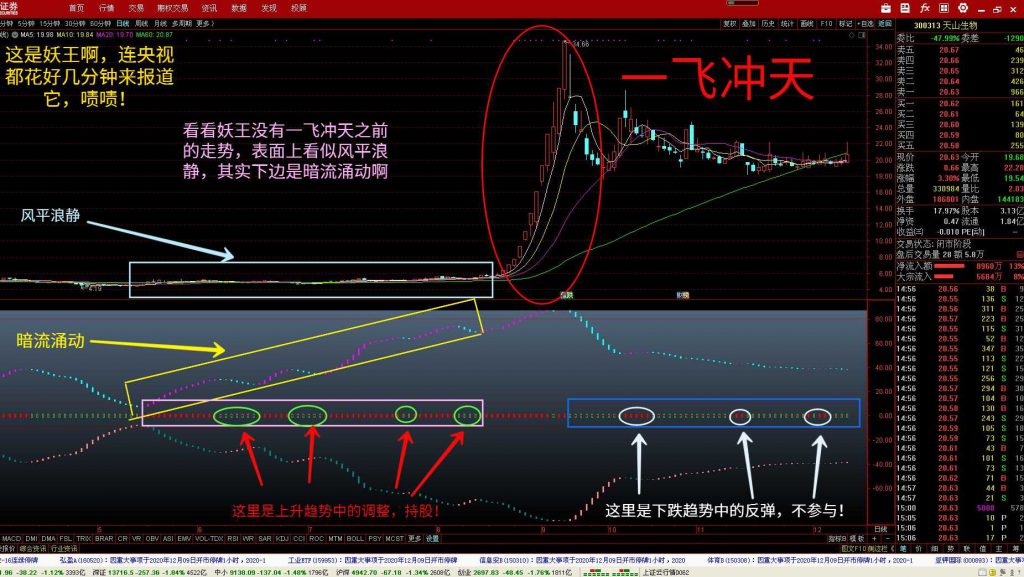Click the F10 company info button
Image resolution: width=1024 pixels, height=577 pixels.
coord(826,21)
